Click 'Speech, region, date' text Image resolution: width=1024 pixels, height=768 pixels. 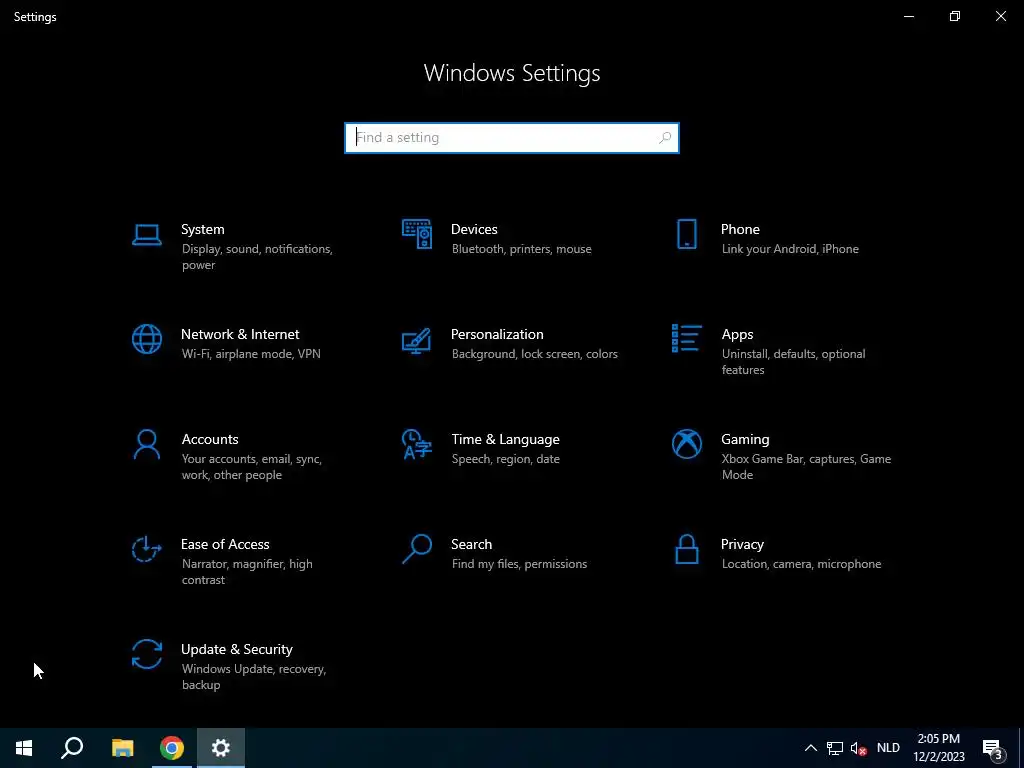(505, 459)
